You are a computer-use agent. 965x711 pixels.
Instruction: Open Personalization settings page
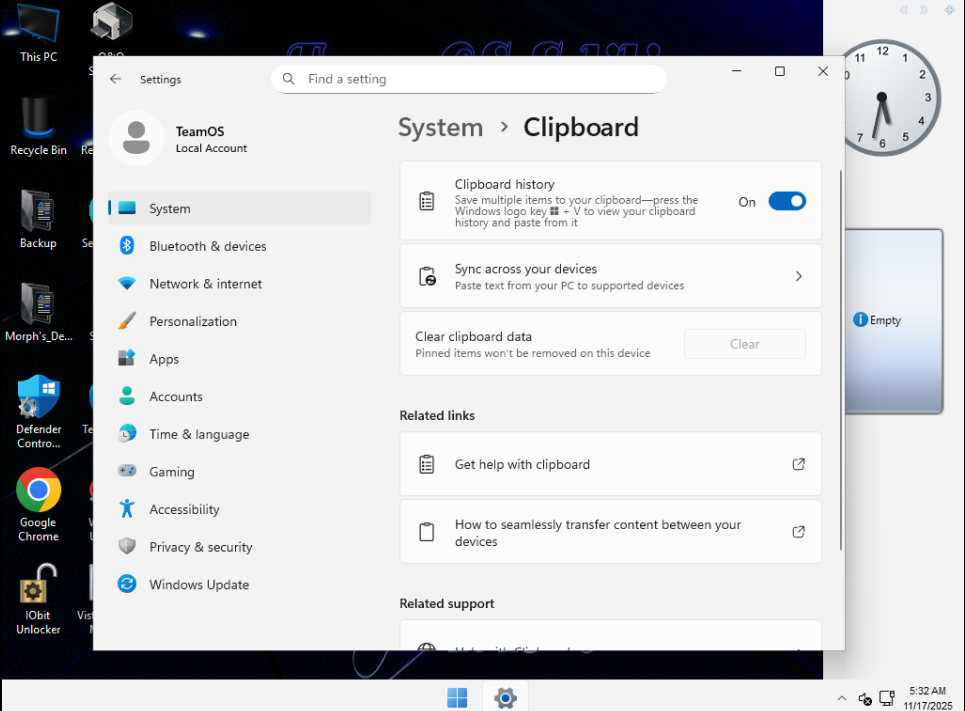point(192,322)
